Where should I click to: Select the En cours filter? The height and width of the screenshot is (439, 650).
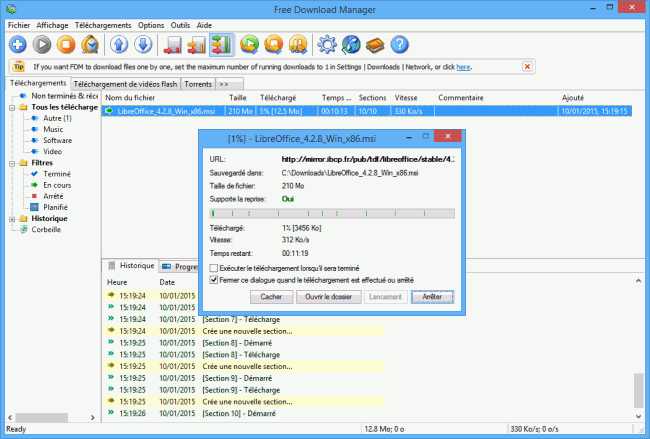point(57,185)
